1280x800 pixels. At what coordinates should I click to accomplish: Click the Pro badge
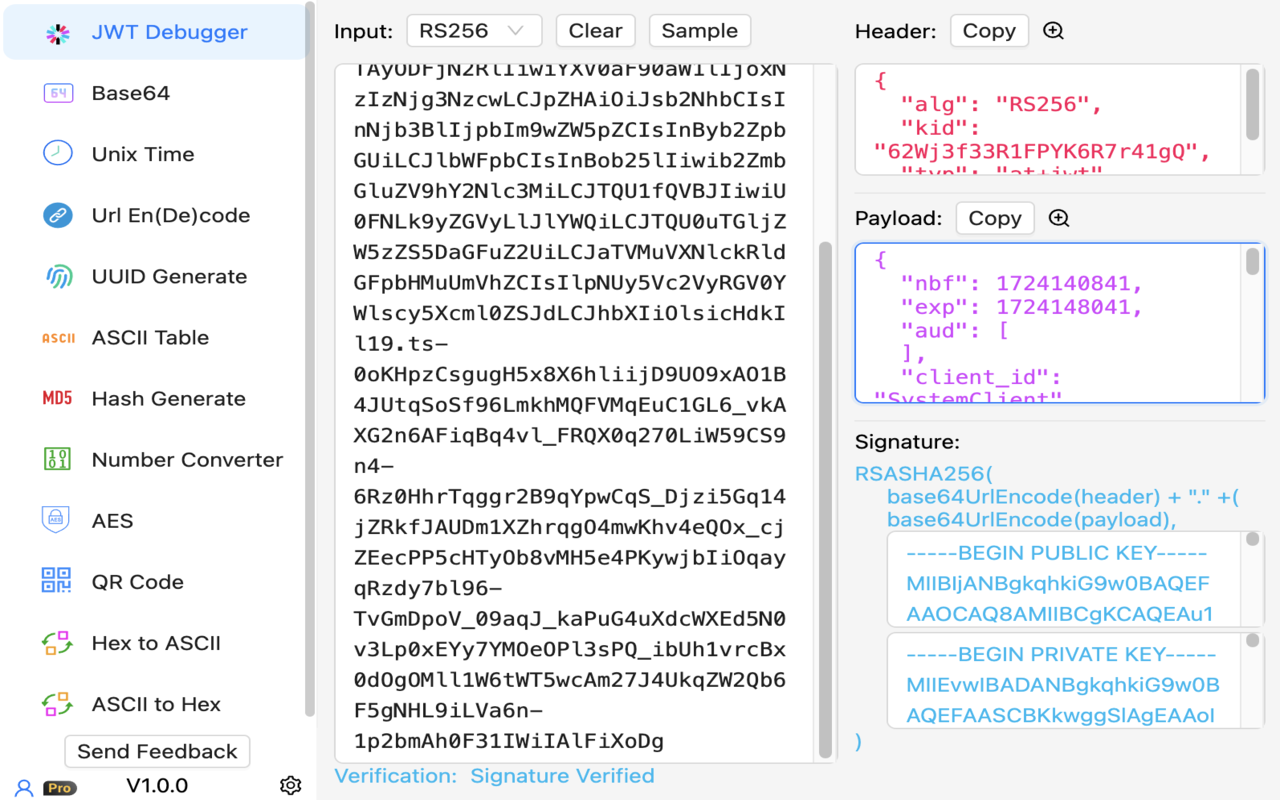[60, 788]
